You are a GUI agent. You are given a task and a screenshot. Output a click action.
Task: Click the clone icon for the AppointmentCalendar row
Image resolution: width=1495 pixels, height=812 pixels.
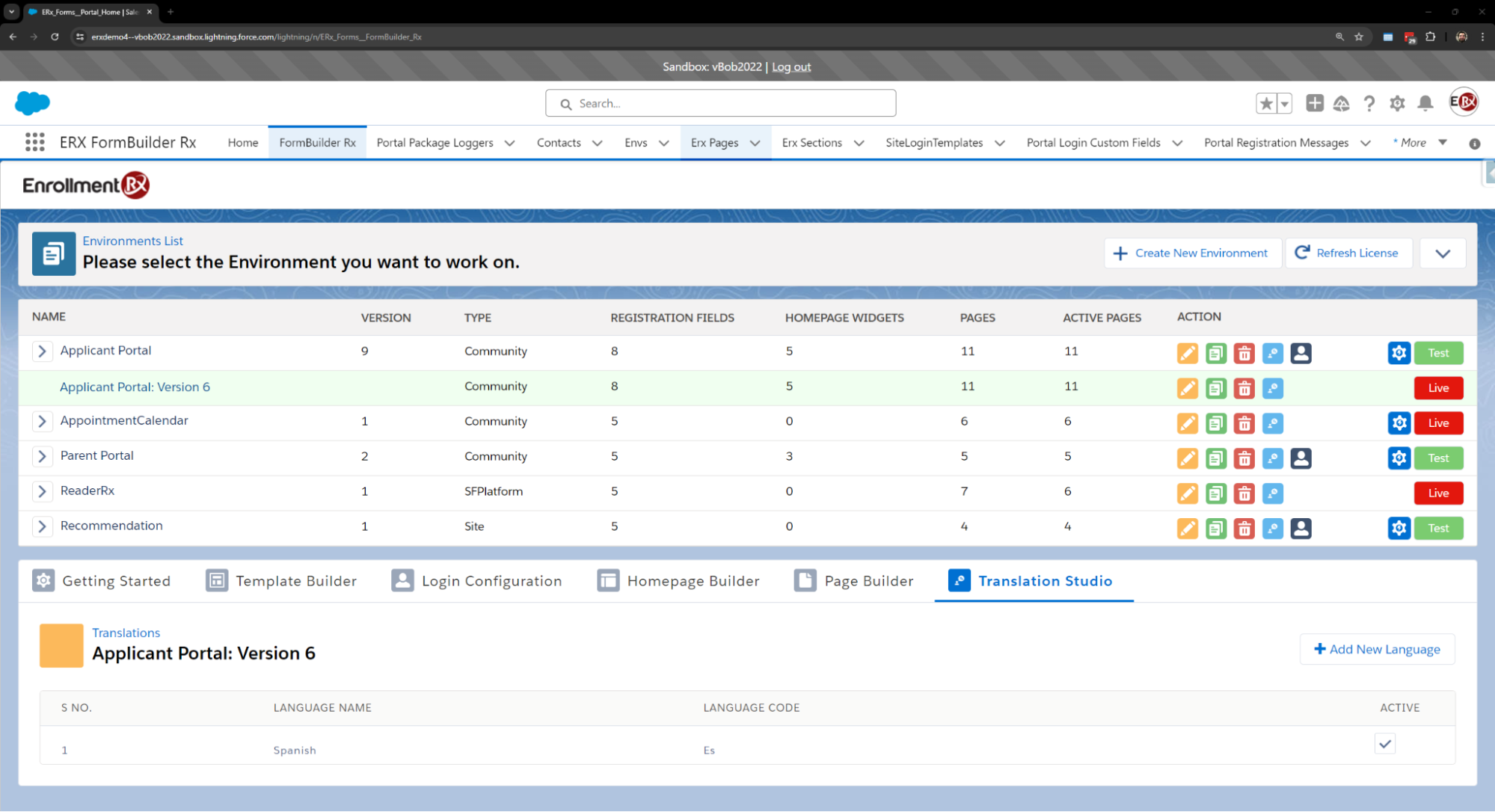click(1216, 423)
